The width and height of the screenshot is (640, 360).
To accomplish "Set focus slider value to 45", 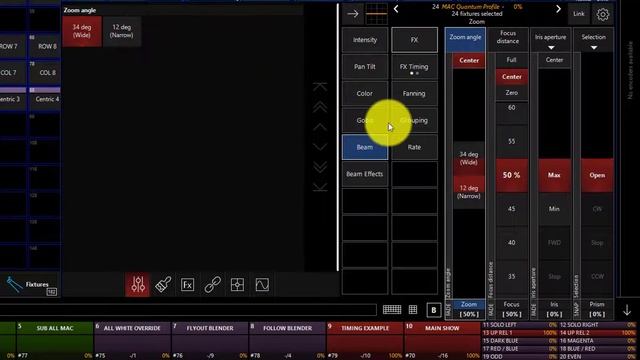I will [511, 209].
